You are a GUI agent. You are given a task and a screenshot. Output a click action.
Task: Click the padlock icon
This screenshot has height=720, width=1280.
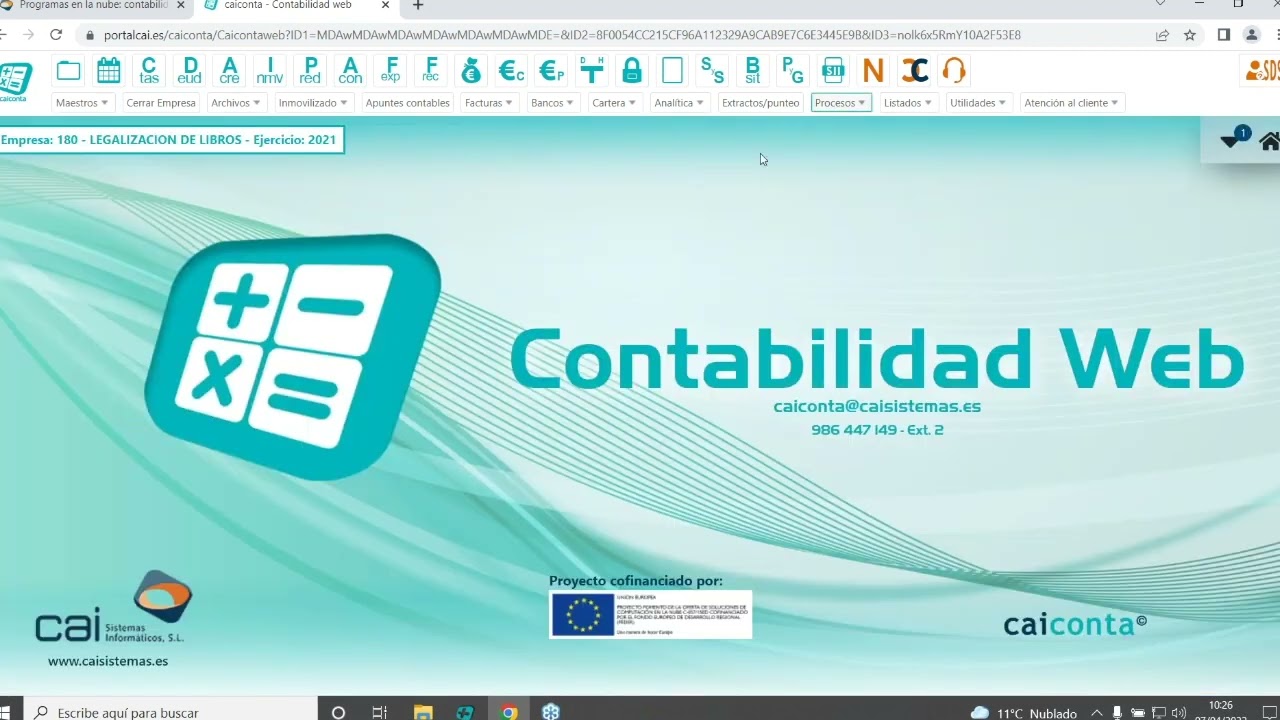click(632, 71)
